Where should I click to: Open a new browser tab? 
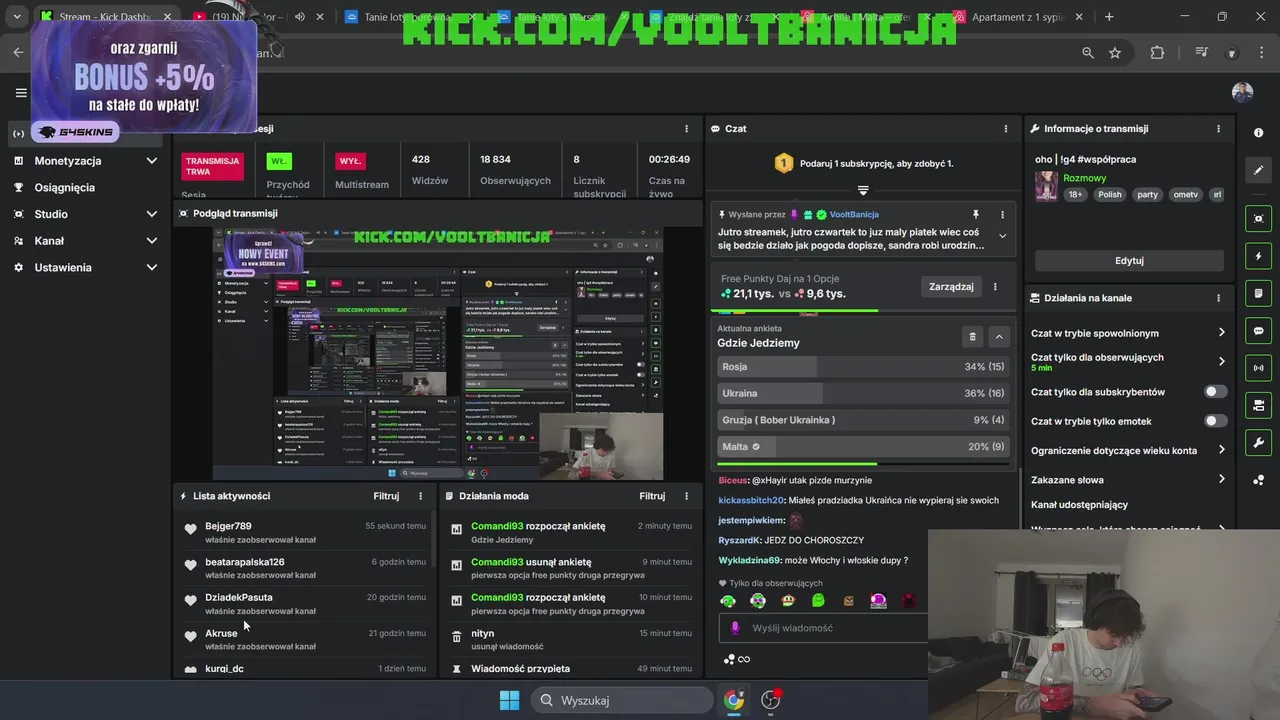click(x=1109, y=17)
